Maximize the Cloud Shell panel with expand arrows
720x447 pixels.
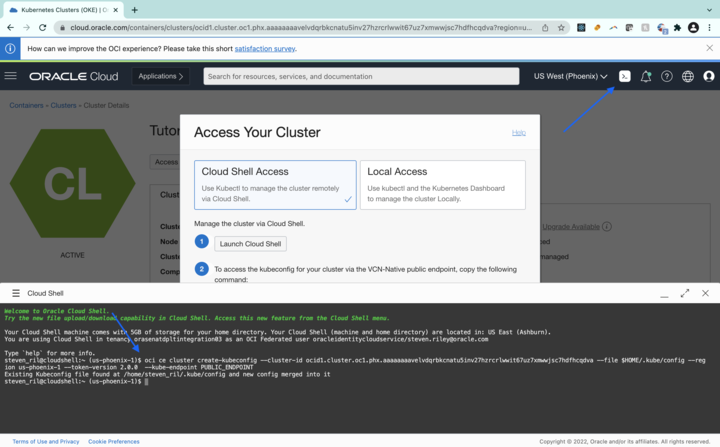click(x=685, y=293)
